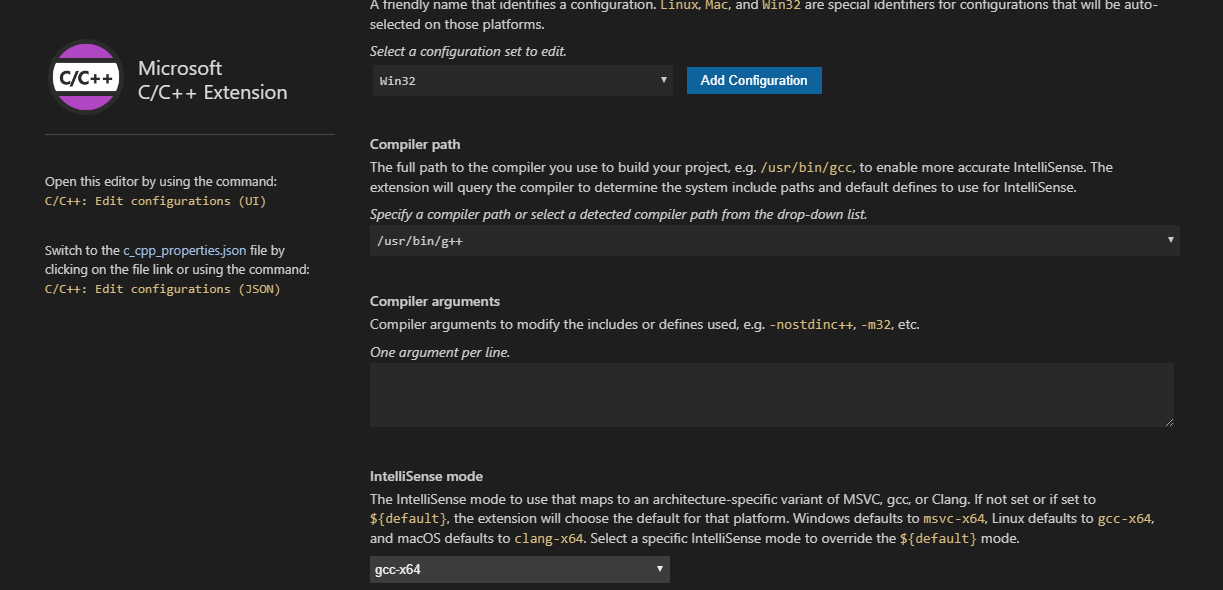Click the Add Configuration button
Screen dimensions: 1223x590
[x=754, y=81]
